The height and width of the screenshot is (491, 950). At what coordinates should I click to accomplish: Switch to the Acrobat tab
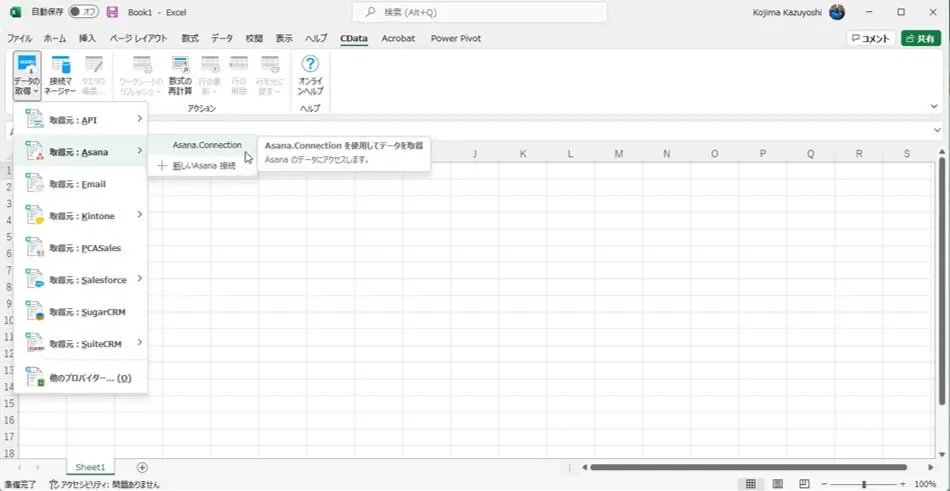coord(398,38)
